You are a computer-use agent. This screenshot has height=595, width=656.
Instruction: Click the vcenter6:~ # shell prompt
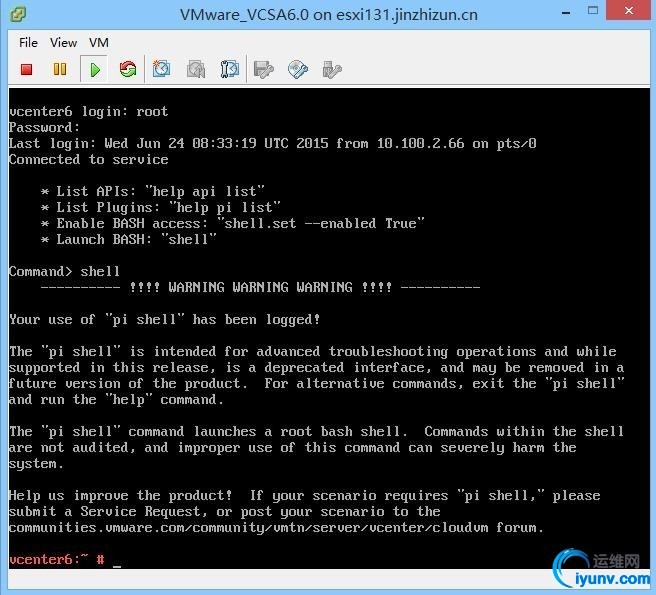click(x=57, y=559)
